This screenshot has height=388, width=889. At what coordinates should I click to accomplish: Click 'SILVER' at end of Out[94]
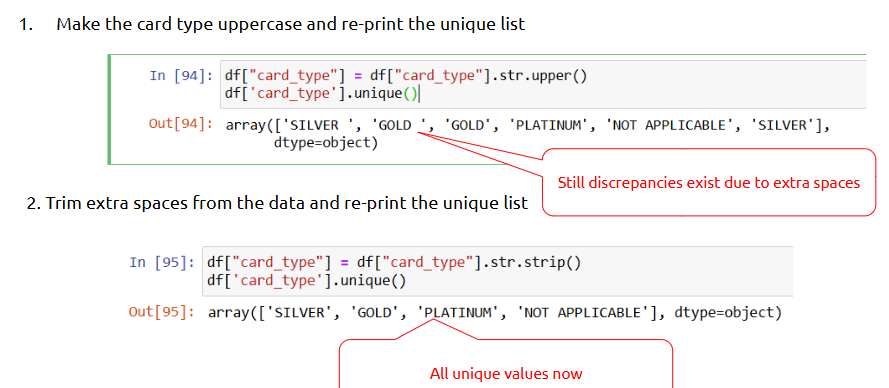[782, 125]
